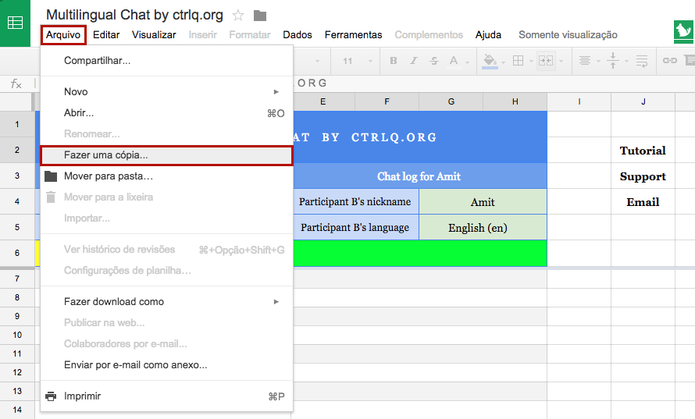Click the text wrapping icon
Screen dimensions: 695x419
click(641, 61)
